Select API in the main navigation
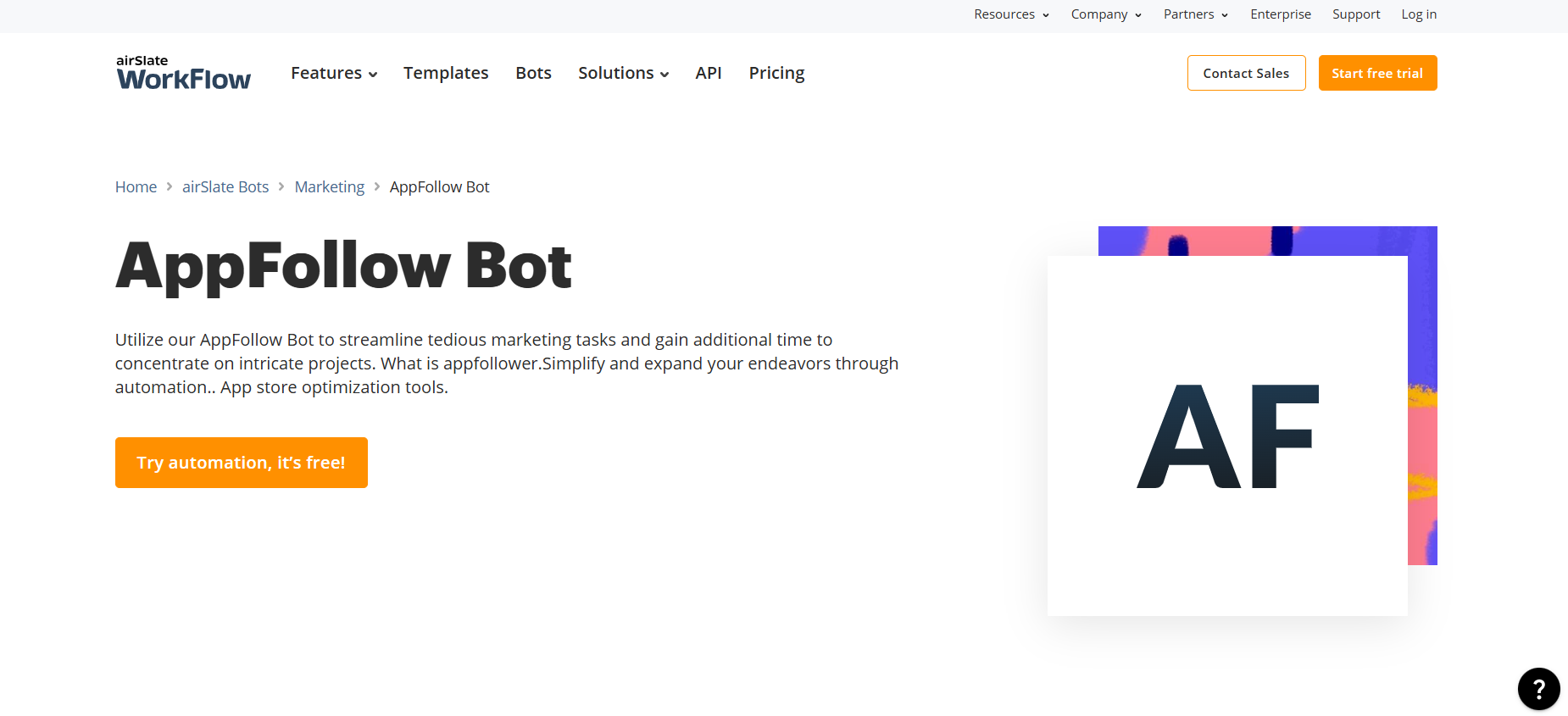This screenshot has width=1568, height=716. pos(709,73)
